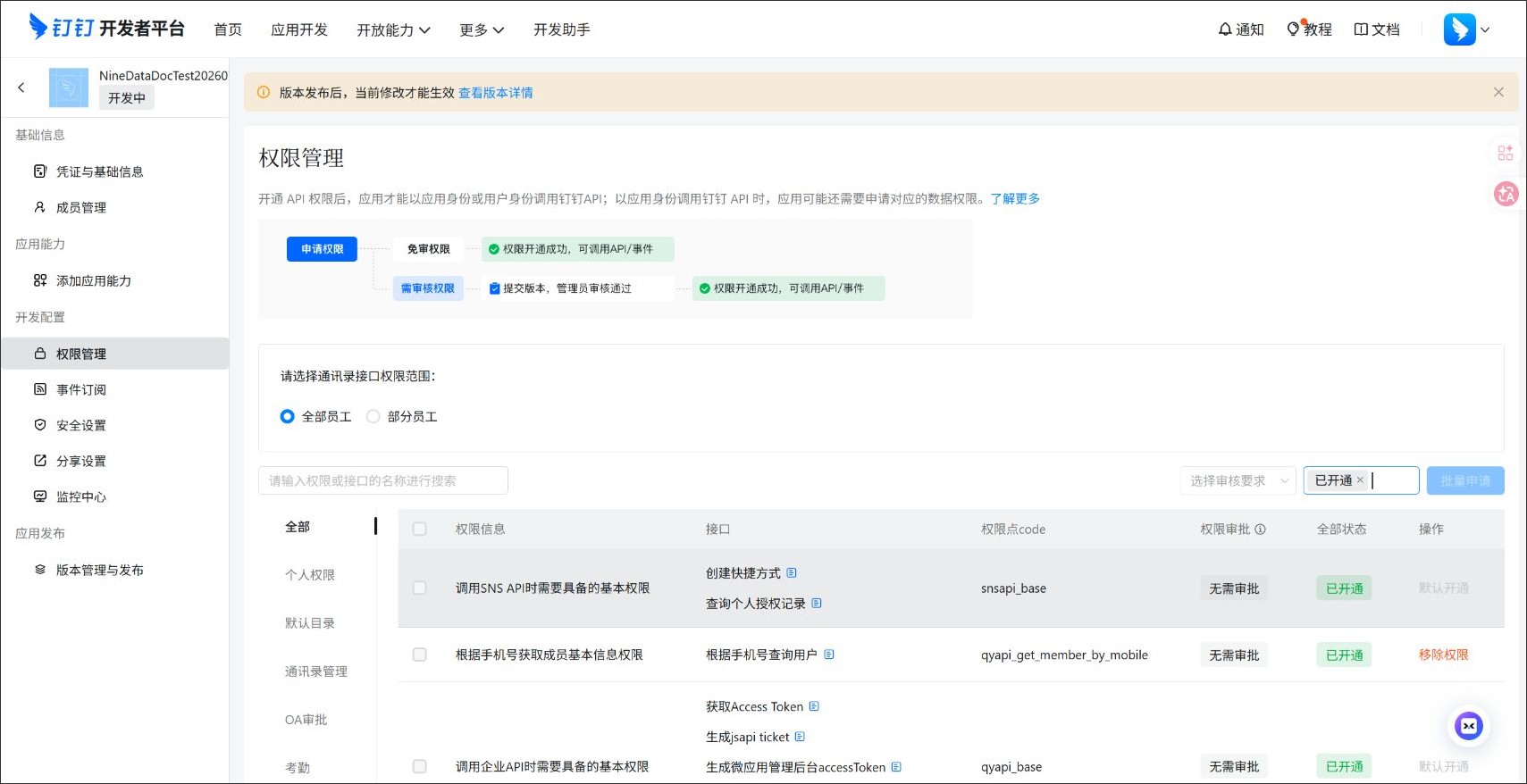This screenshot has width=1527, height=784.
Task: Open doc icon beside 查询个人授权记录
Action: (817, 604)
